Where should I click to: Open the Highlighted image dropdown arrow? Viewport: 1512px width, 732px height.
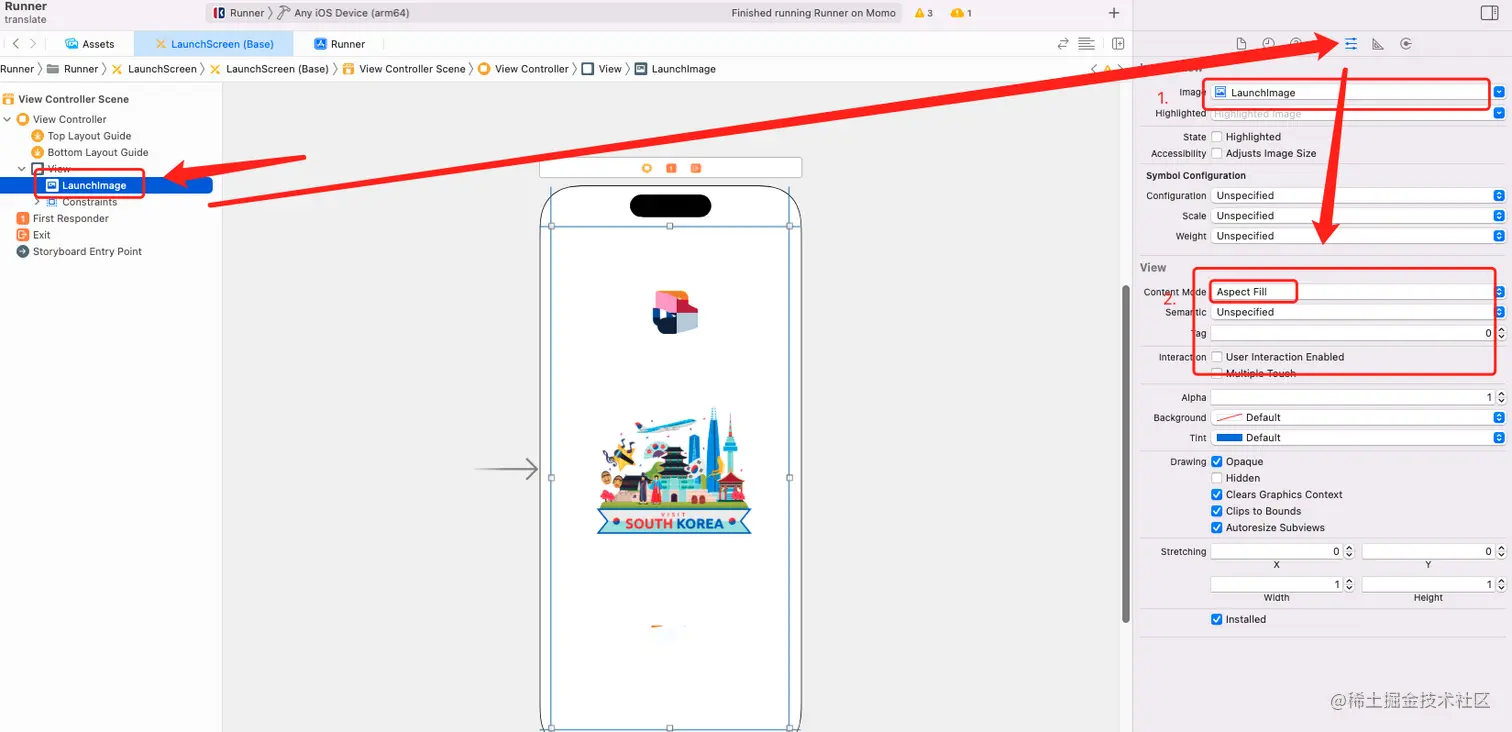tap(1499, 114)
